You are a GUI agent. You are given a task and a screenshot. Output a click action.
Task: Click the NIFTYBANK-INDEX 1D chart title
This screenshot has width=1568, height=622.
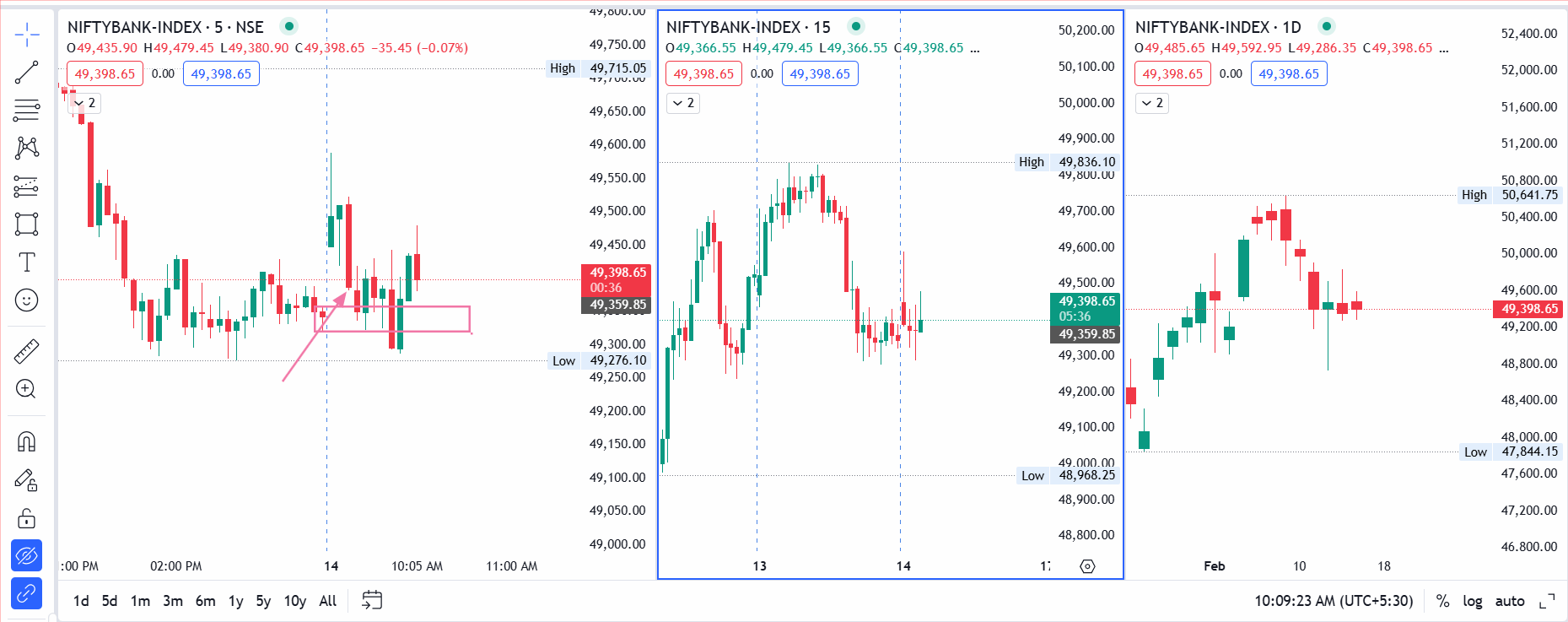point(1218,27)
